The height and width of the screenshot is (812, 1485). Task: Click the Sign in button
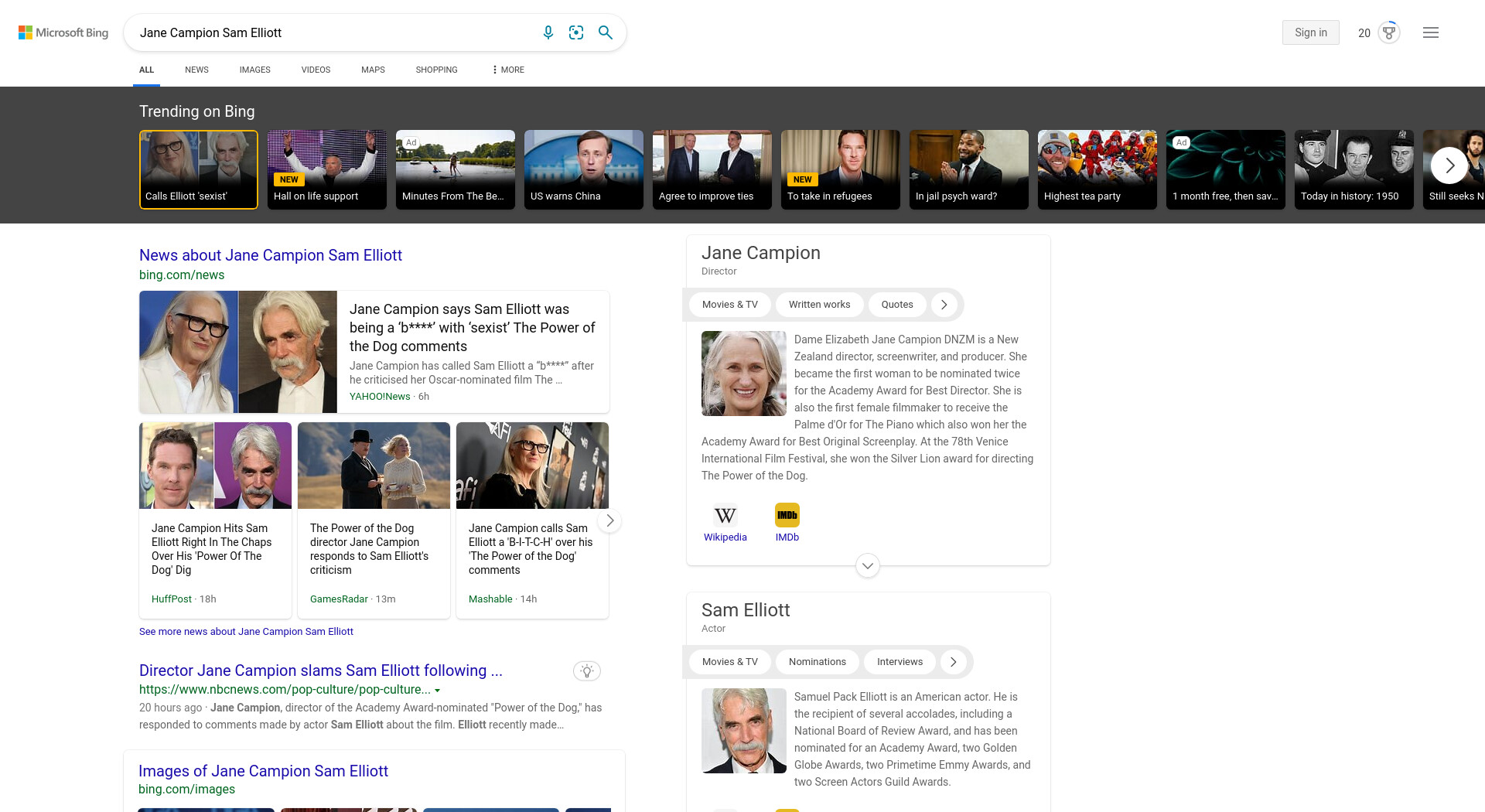pos(1310,32)
